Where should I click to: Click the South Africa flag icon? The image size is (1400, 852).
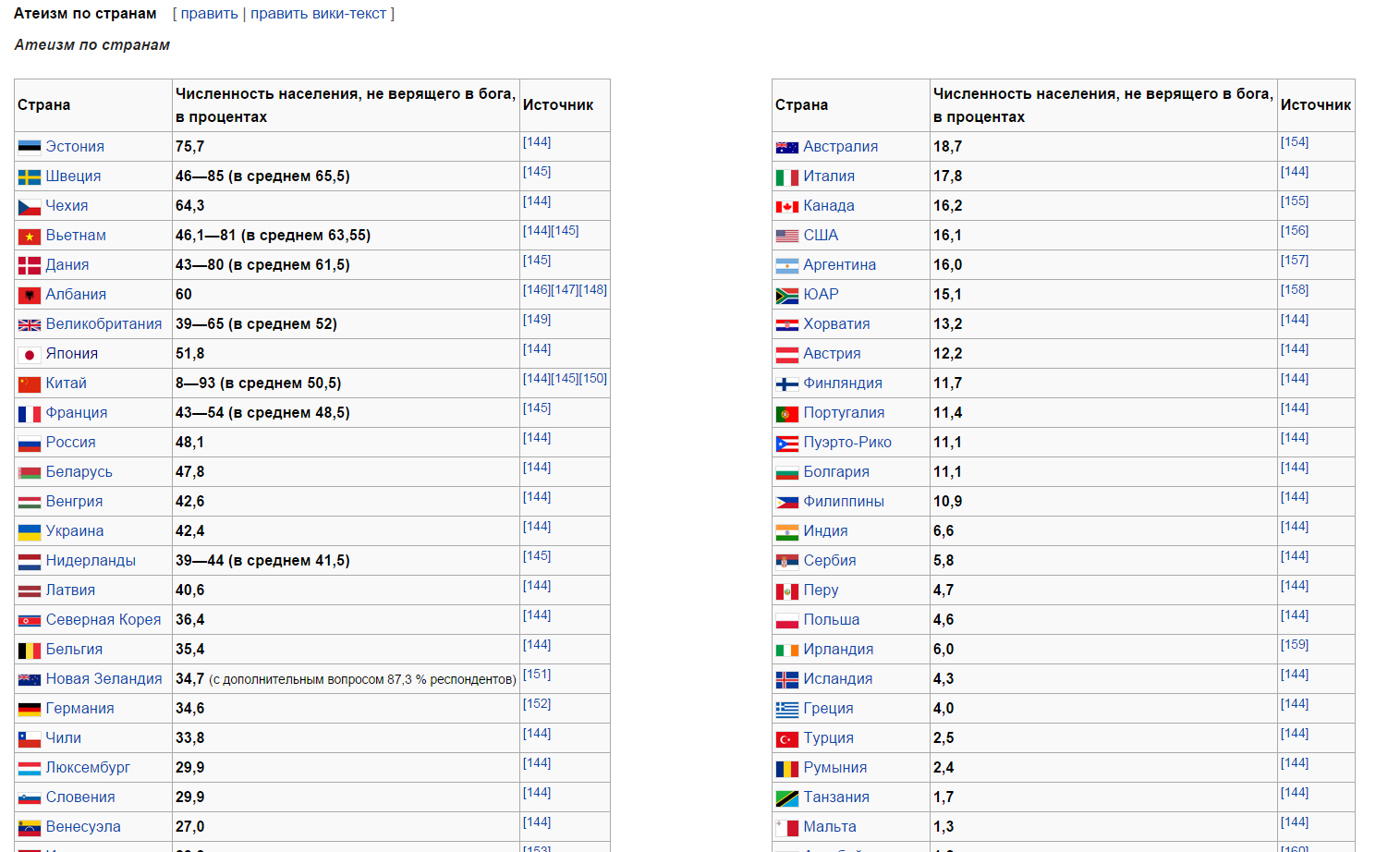coord(787,295)
